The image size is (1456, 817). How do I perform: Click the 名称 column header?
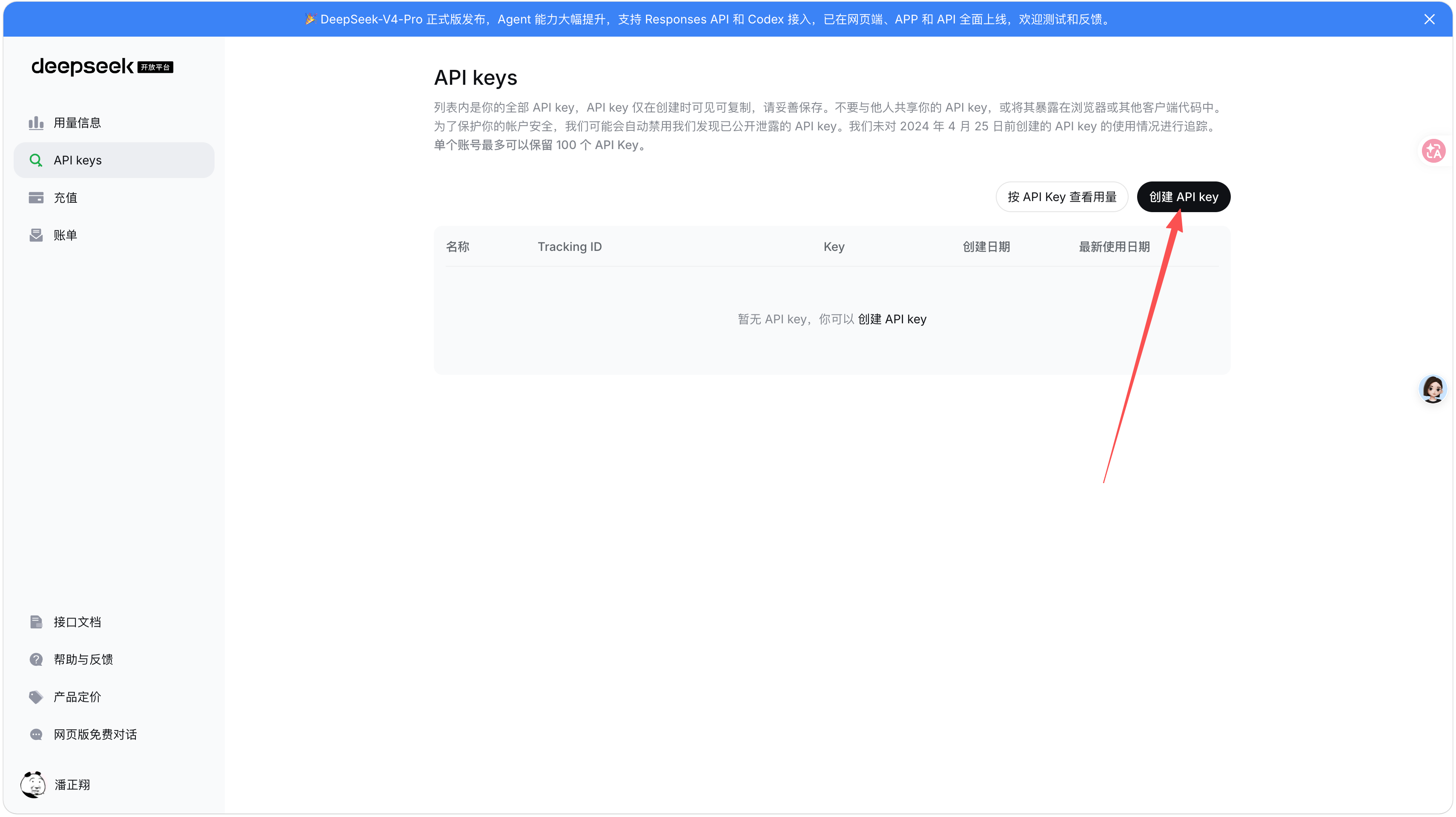(x=458, y=247)
